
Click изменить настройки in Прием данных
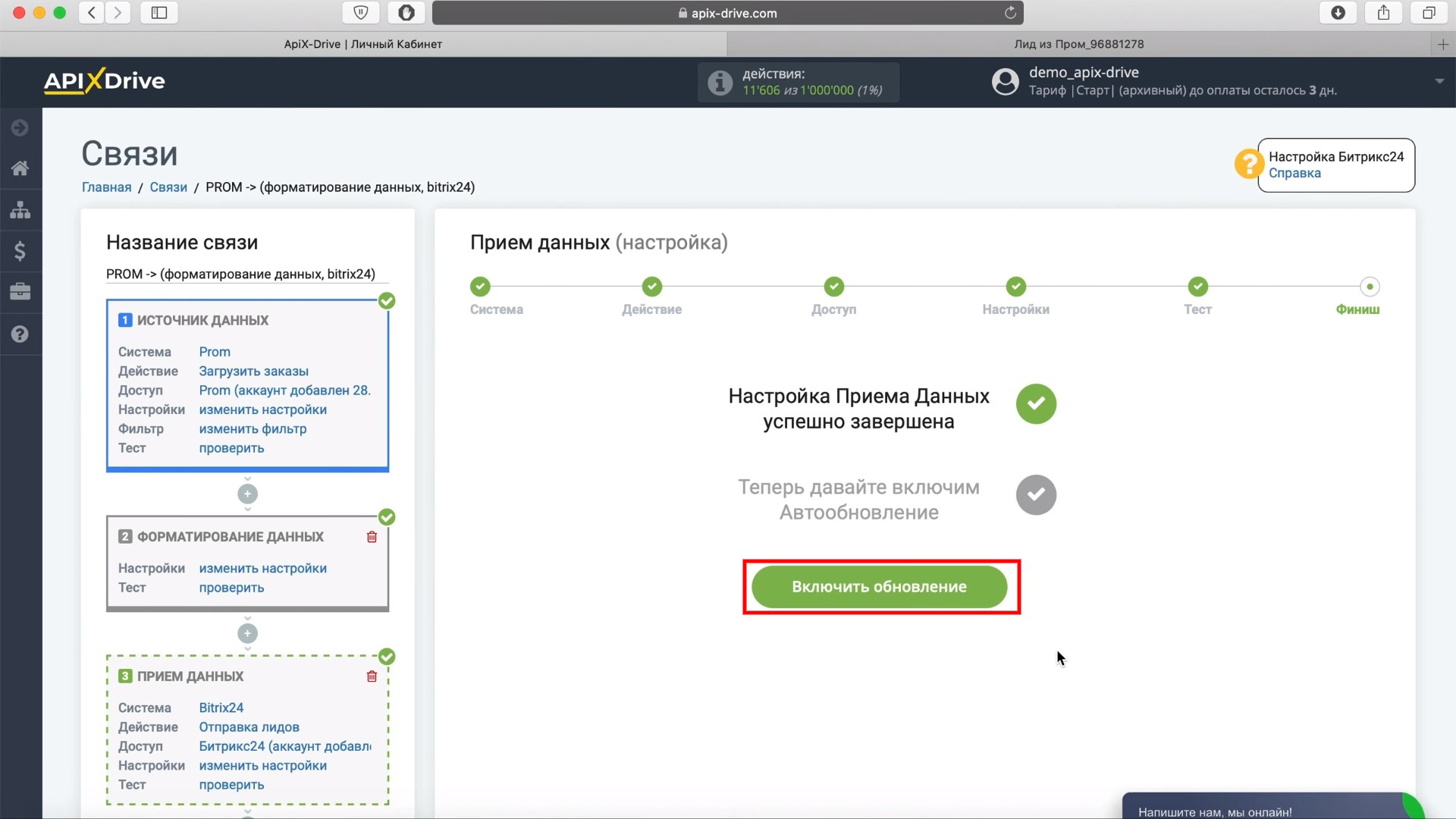point(262,766)
